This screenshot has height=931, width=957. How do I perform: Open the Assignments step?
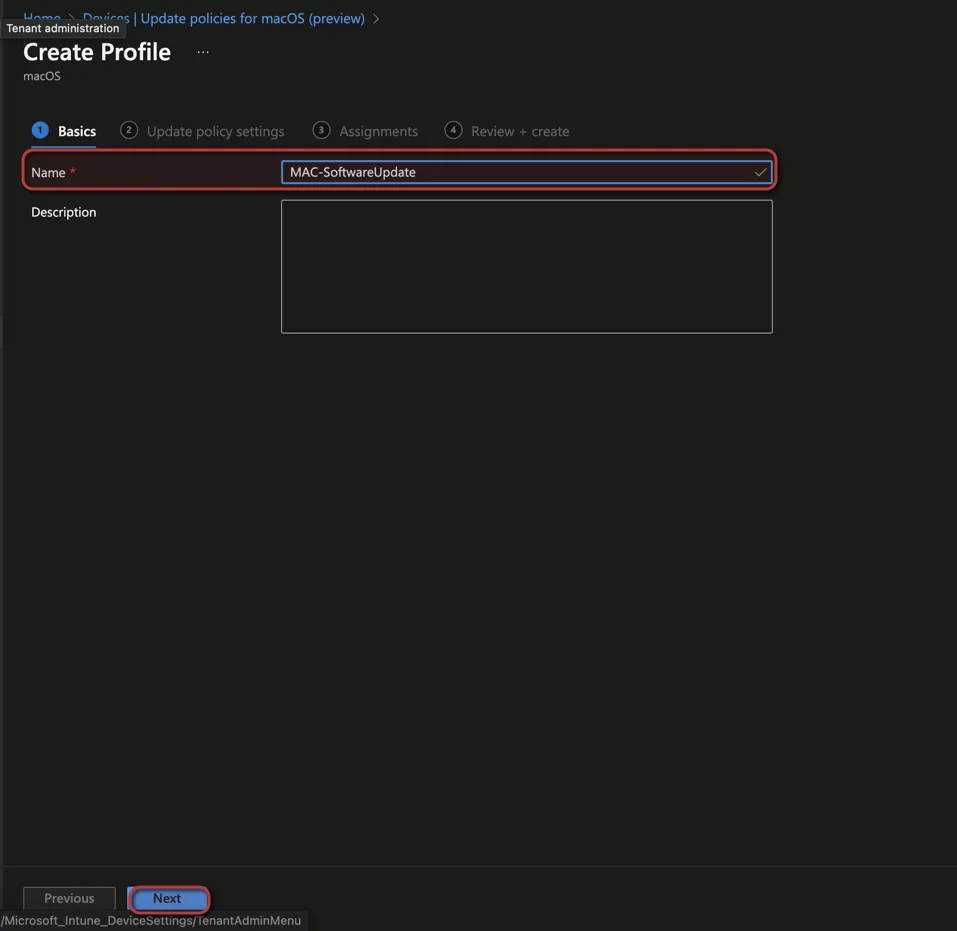pos(365,131)
